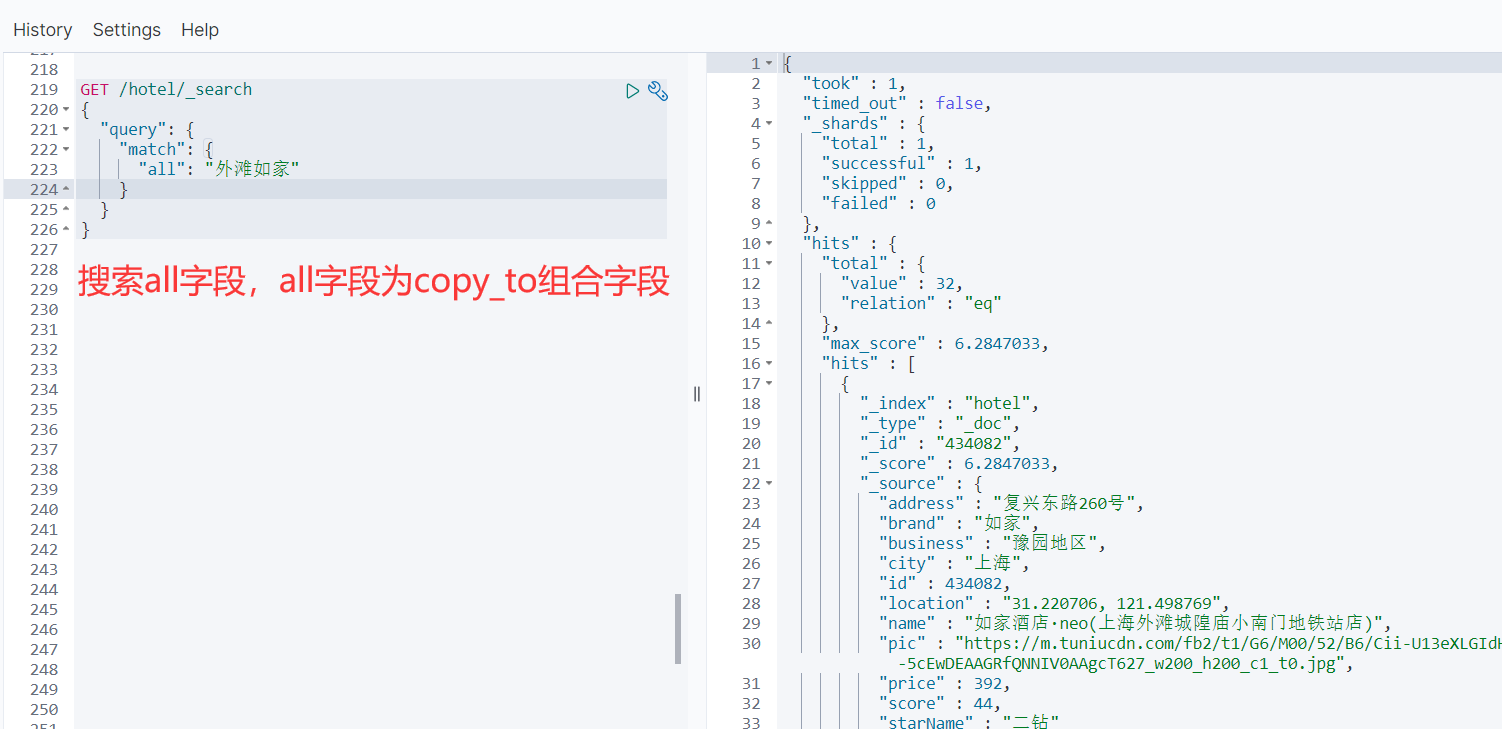Click the "successful" : 1 line
Screen dimensions: 1502x729
(901, 164)
